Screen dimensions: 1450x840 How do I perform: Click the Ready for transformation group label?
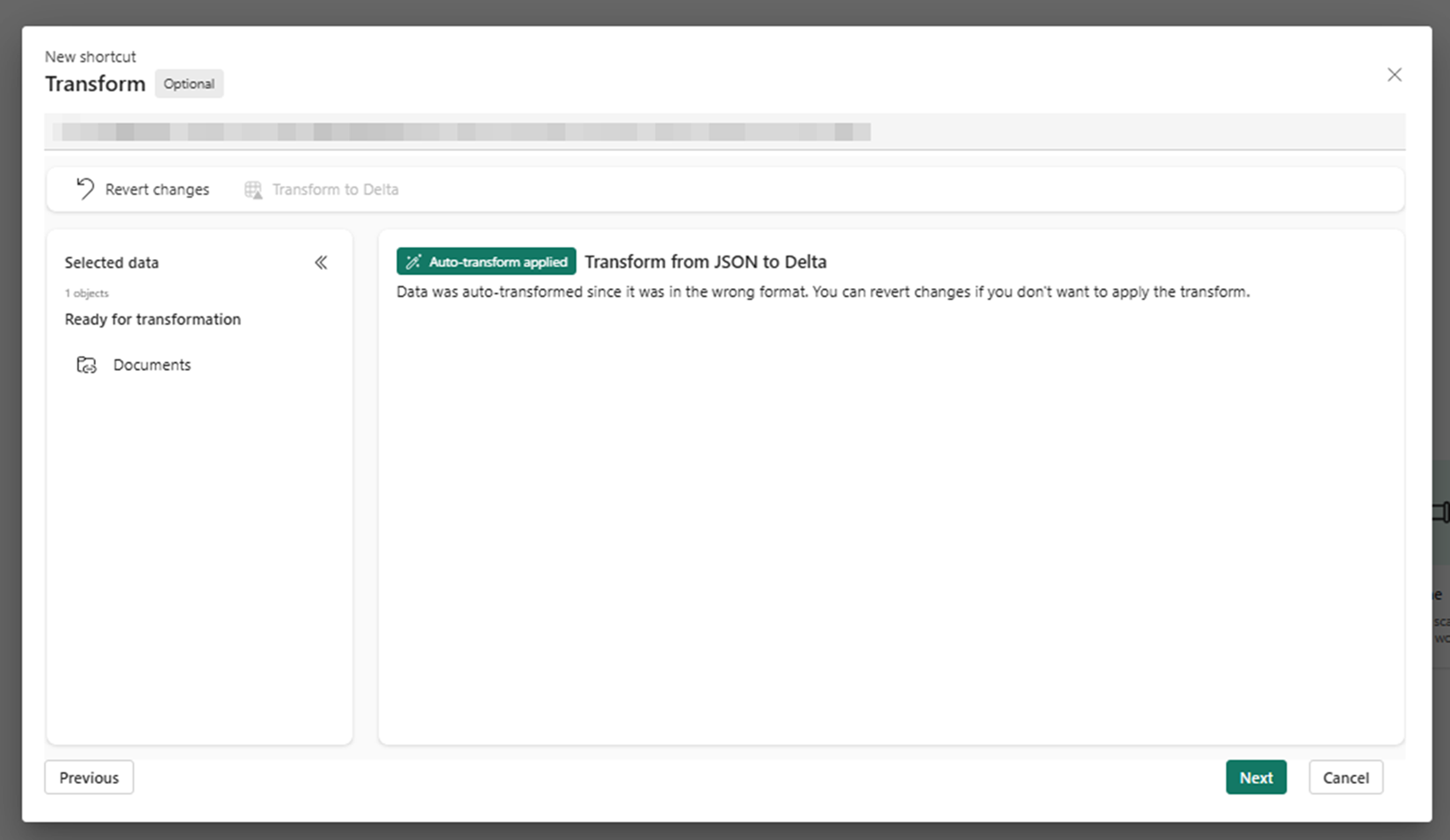coord(152,320)
